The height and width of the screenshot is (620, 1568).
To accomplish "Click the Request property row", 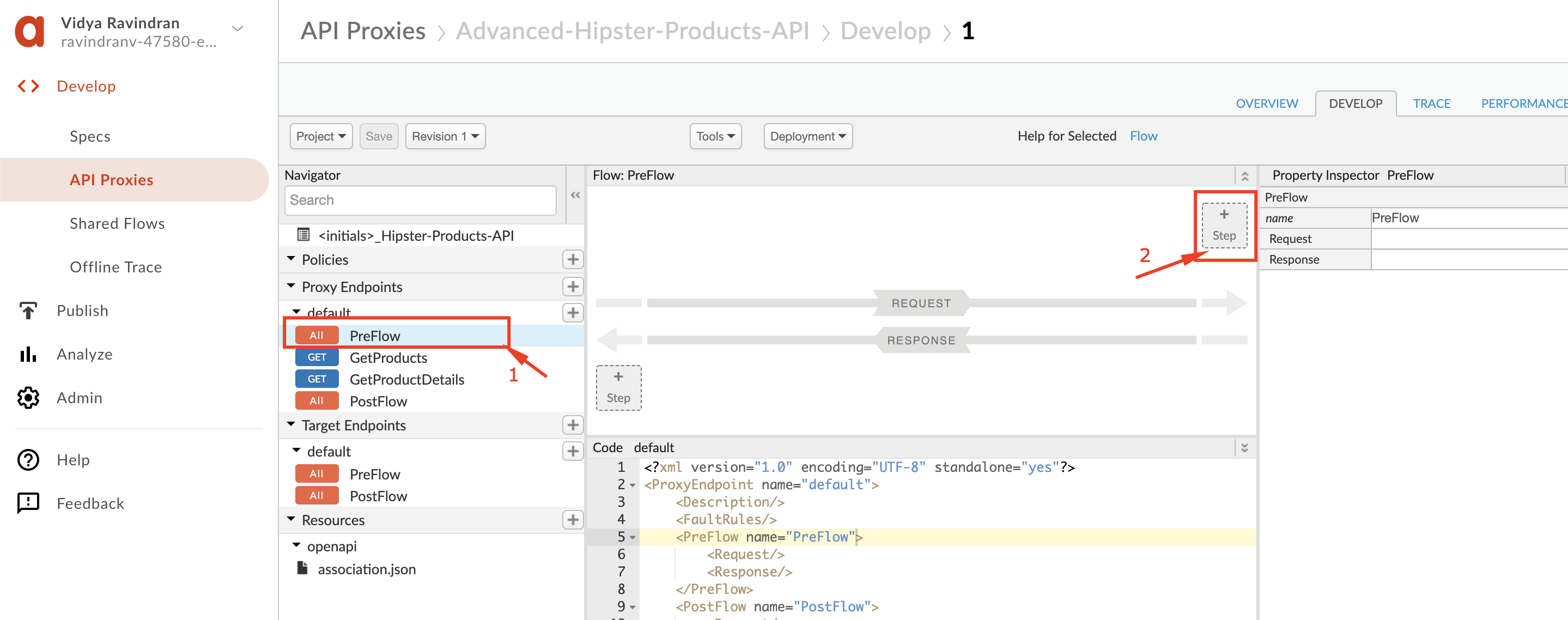I will tap(1413, 239).
